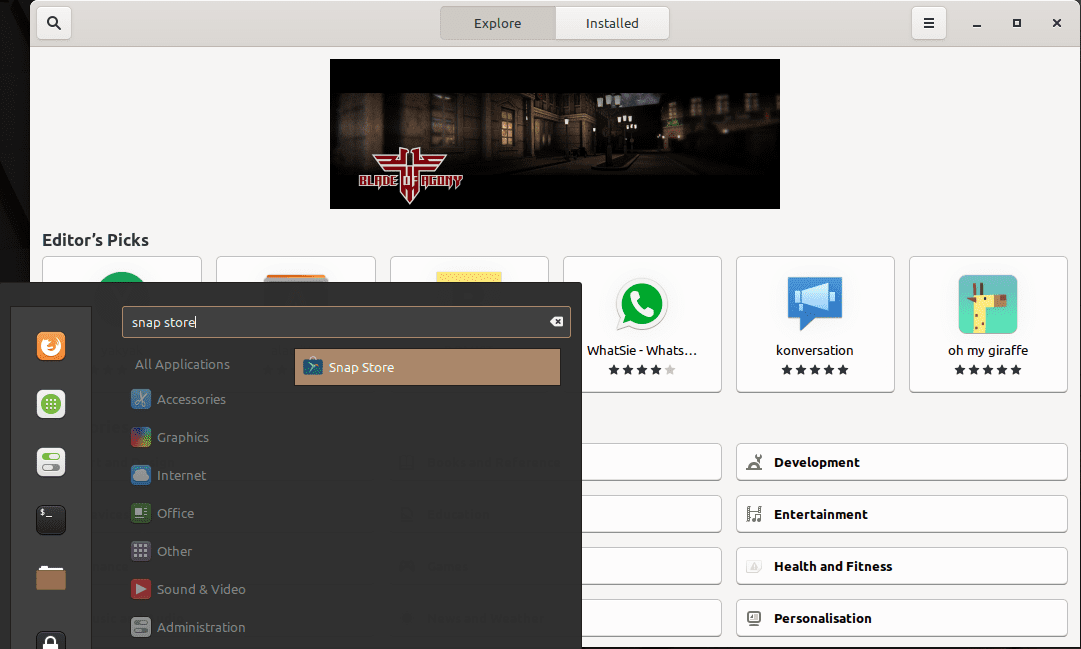The height and width of the screenshot is (649, 1081).
Task: Switch to the Installed tab
Action: 612,23
